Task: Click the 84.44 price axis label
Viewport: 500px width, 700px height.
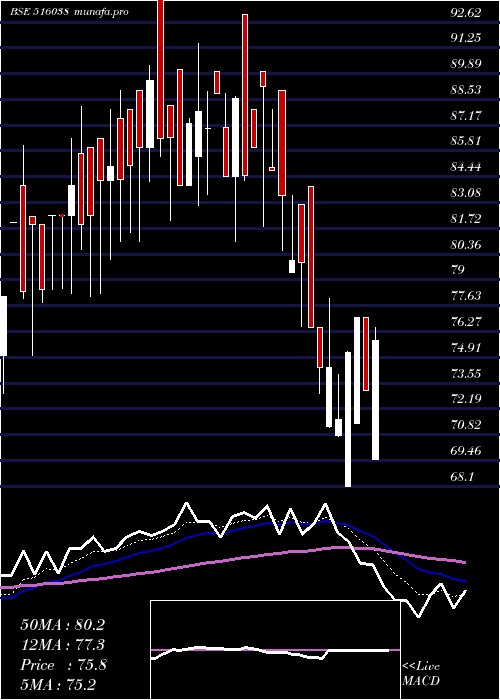Action: 466,167
